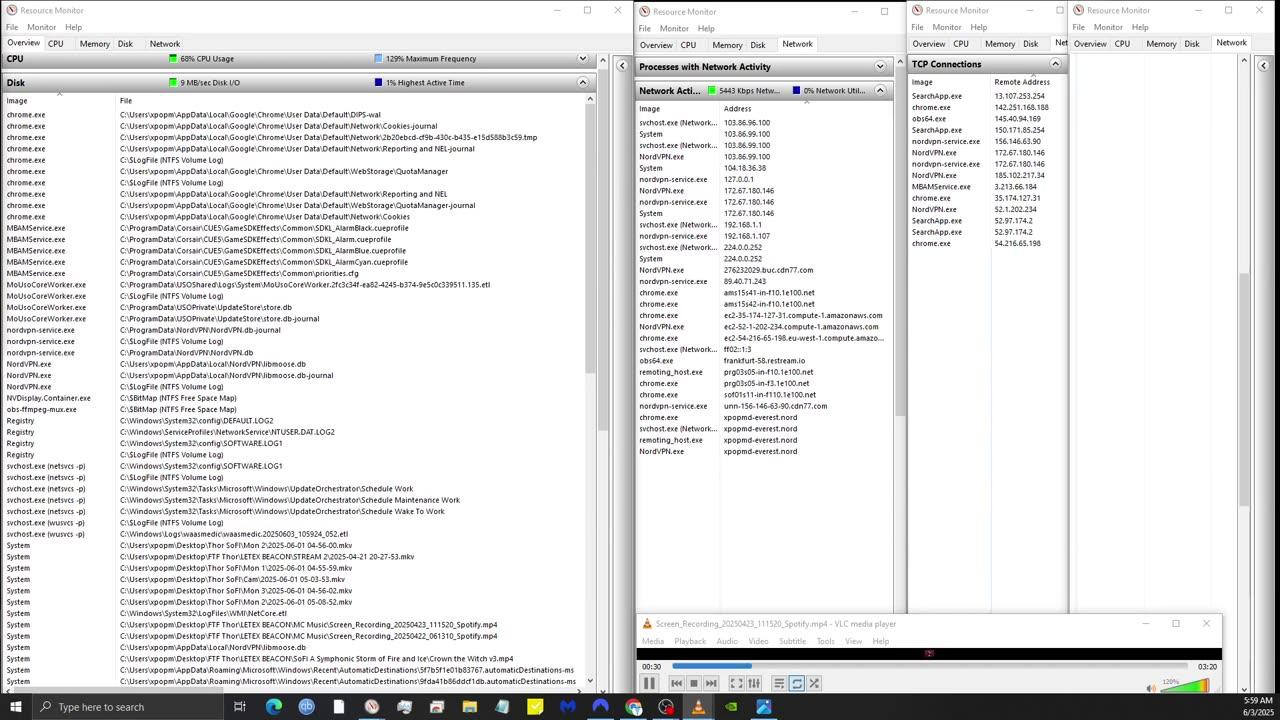Open Google Chrome taskbar icon
Screen dimensions: 1280x720
[x=633, y=707]
